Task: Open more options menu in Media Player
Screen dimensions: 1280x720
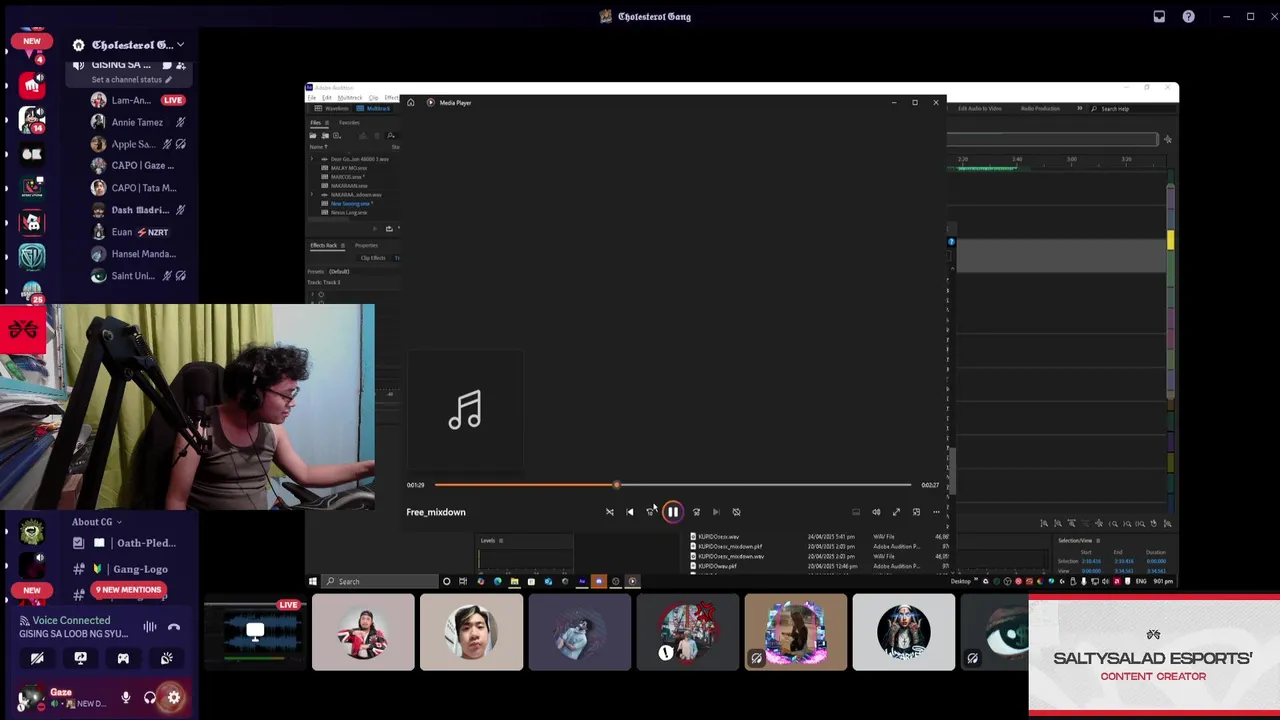Action: point(936,512)
